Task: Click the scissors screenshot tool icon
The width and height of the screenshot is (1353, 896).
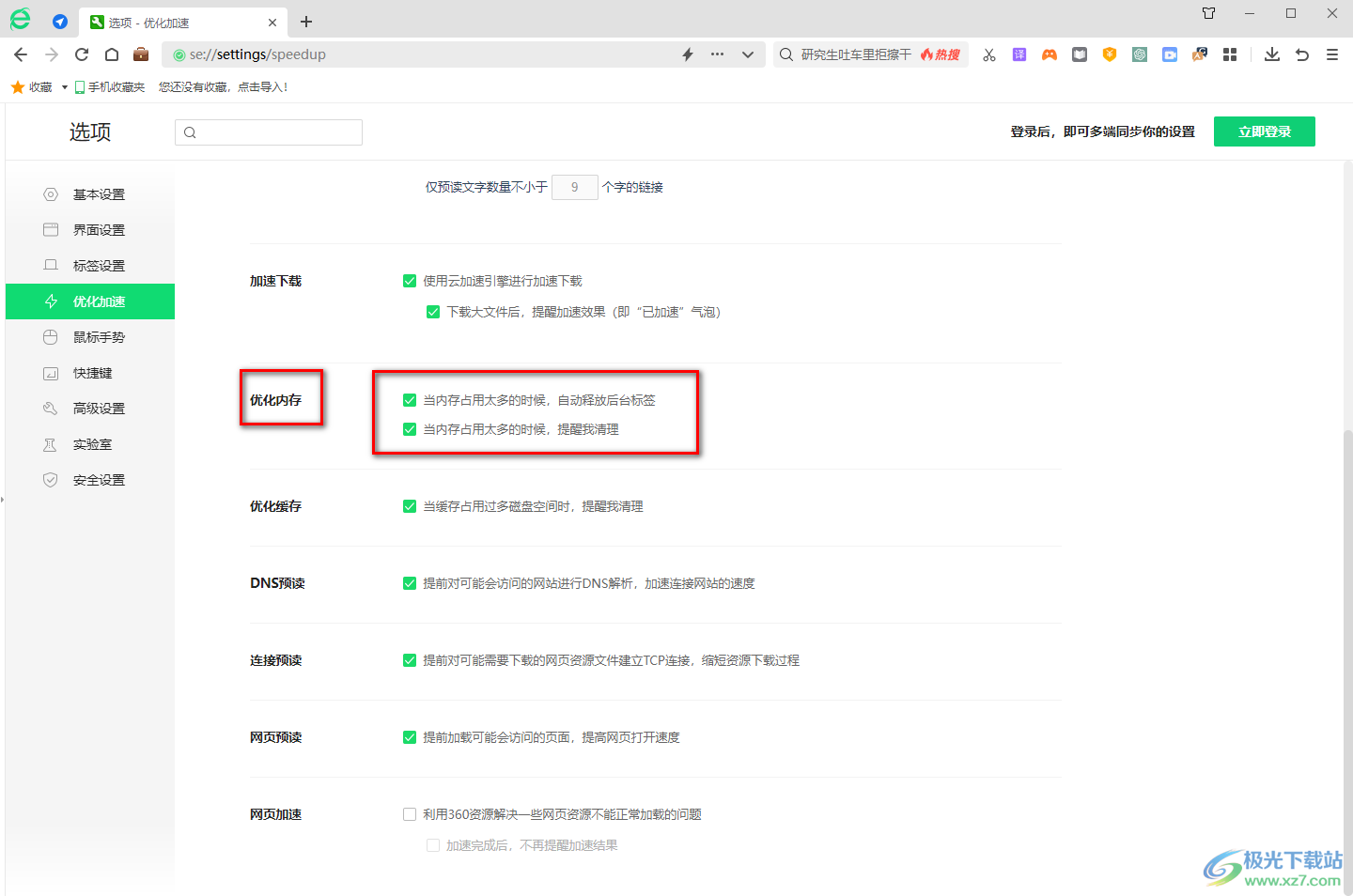Action: (x=989, y=54)
